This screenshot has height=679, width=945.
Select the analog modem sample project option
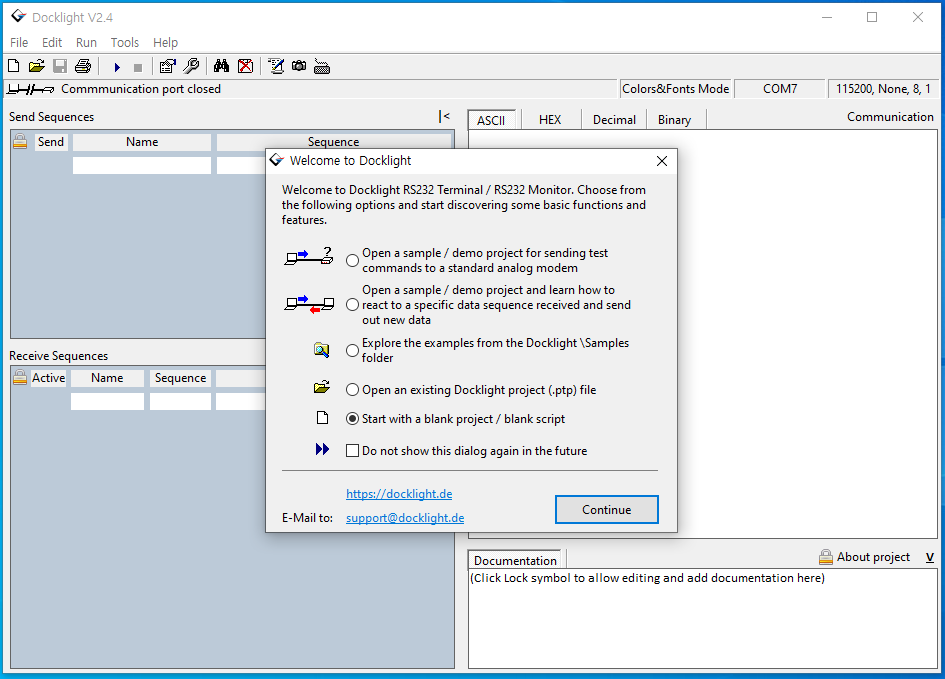(352, 261)
